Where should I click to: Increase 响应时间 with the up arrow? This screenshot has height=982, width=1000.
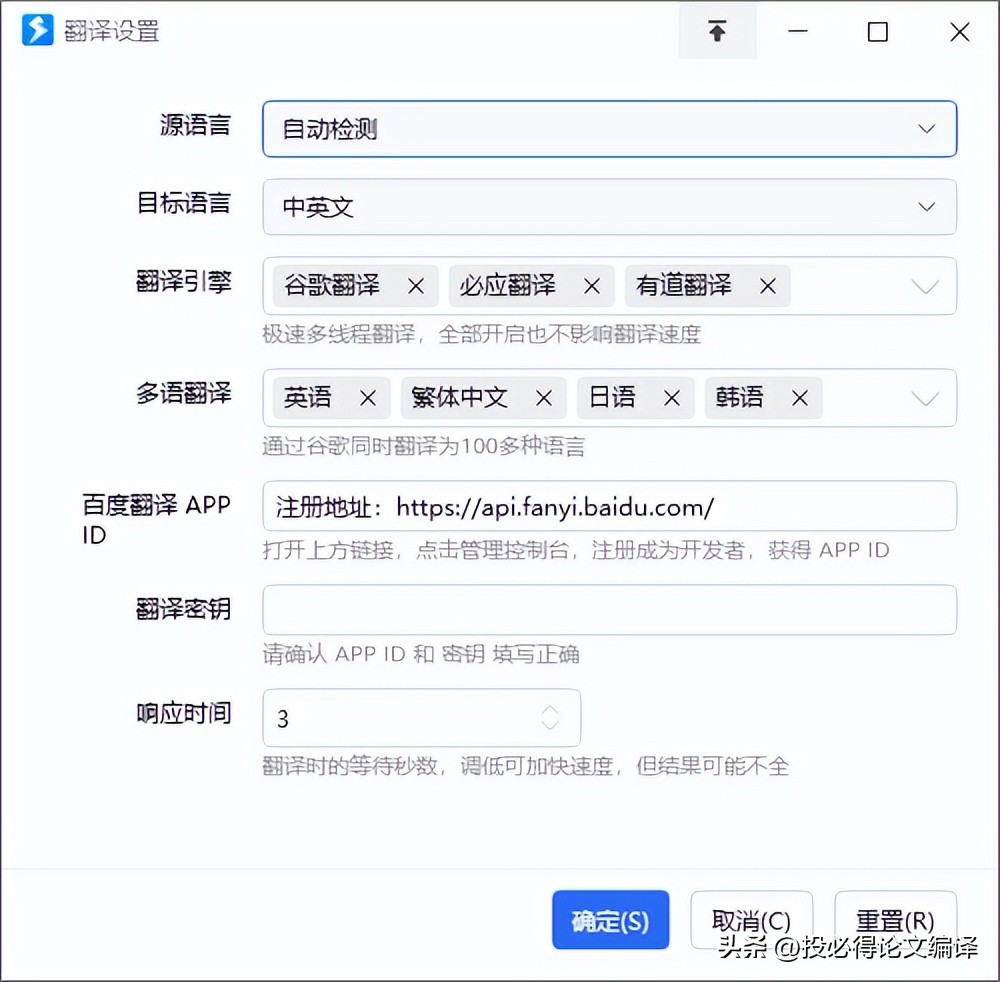coord(550,710)
